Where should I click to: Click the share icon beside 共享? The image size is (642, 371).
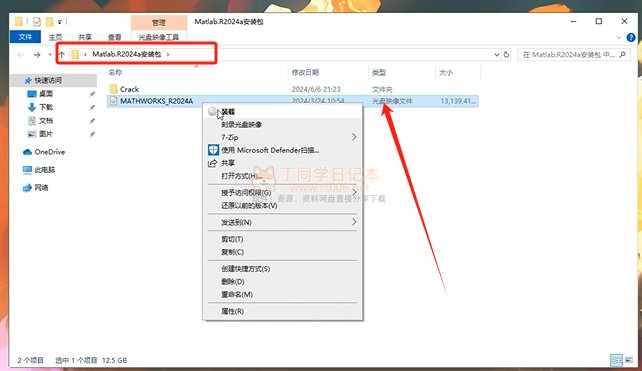tap(212, 163)
